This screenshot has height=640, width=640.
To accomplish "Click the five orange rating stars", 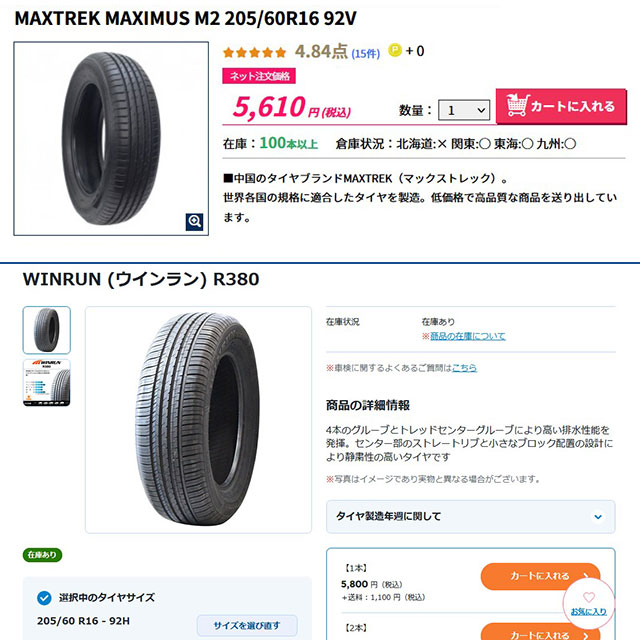I will tap(254, 52).
